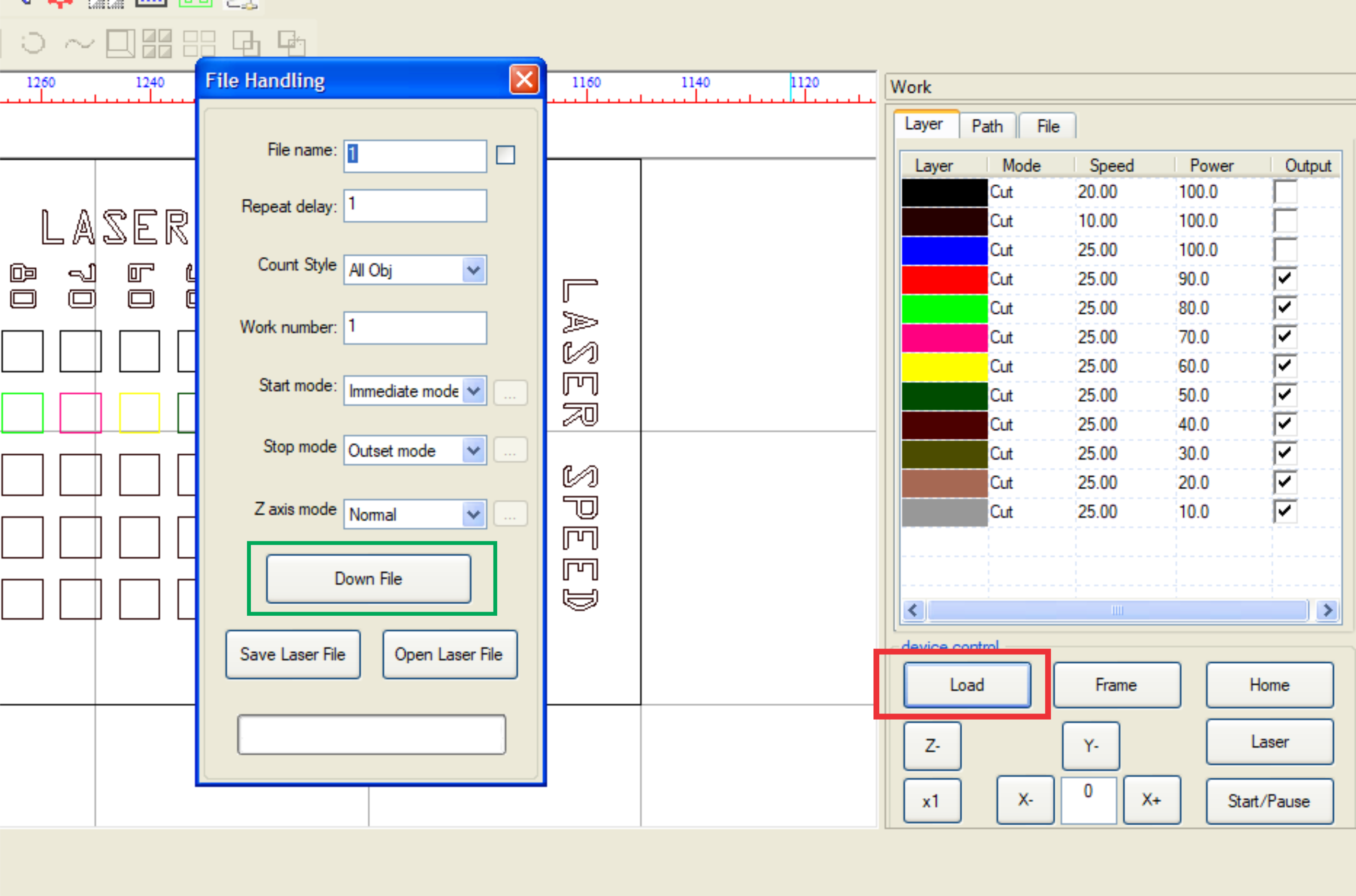Expand the Stop mode Outset mode dropdown

[x=473, y=451]
